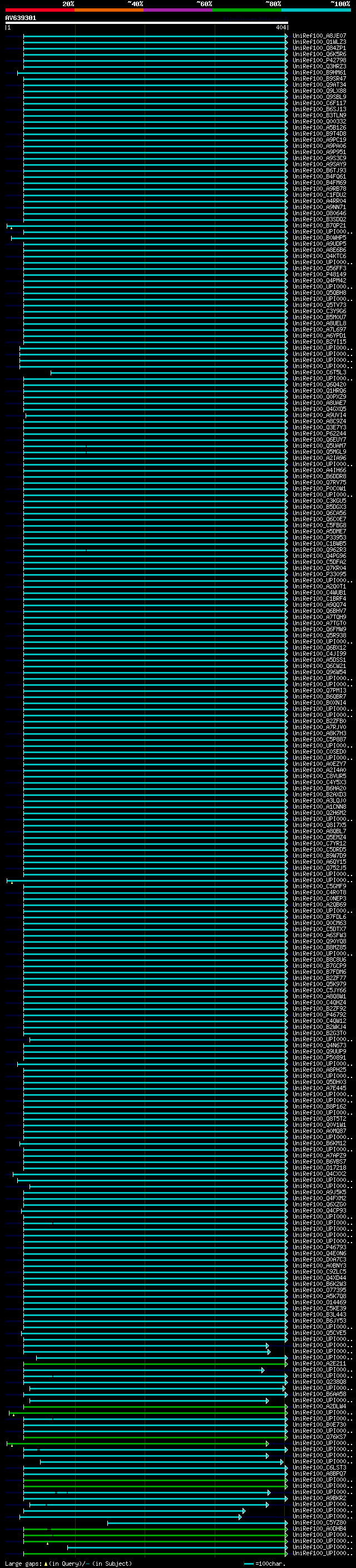Click the cyan ~100% identity color bar
This screenshot has width=356, height=1568.
click(317, 10)
